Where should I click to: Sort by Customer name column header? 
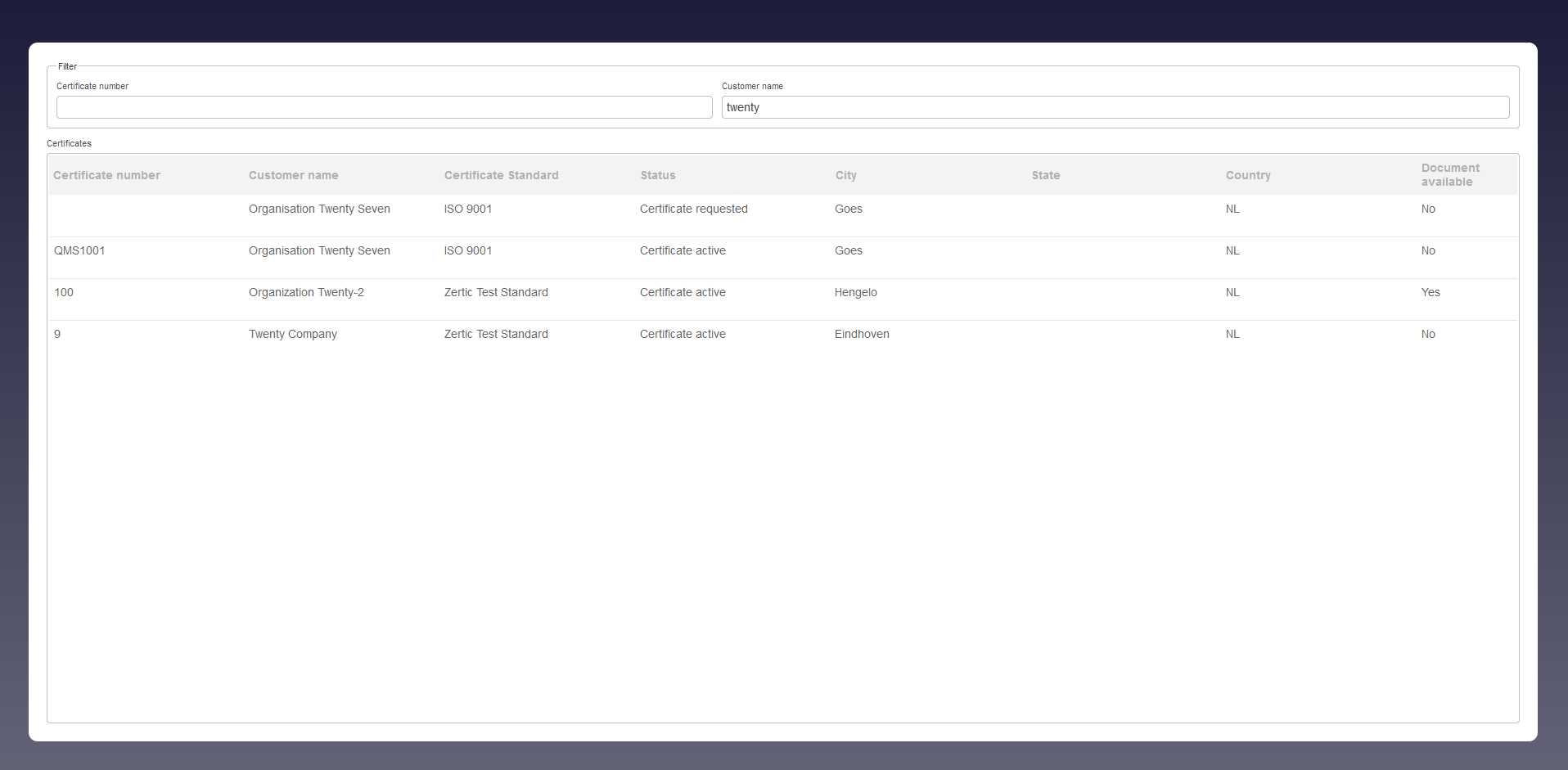pyautogui.click(x=293, y=175)
